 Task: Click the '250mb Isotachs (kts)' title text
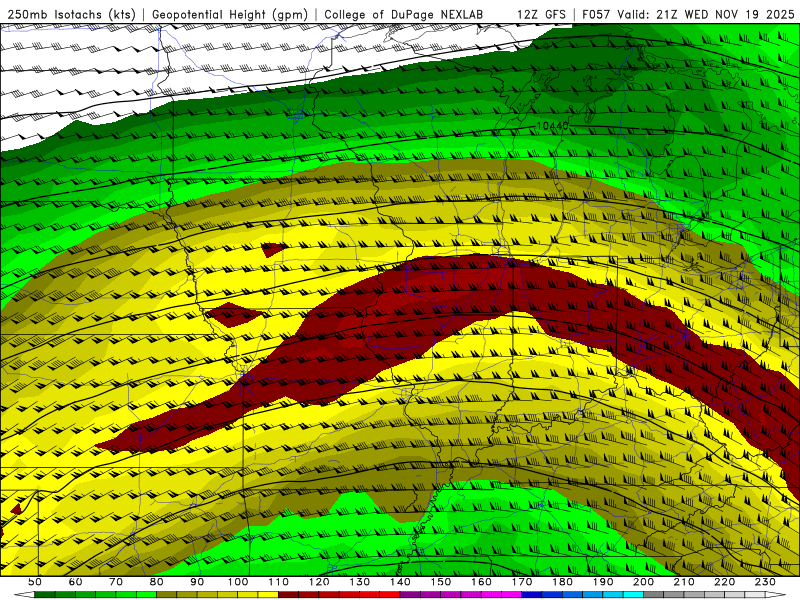click(x=71, y=15)
